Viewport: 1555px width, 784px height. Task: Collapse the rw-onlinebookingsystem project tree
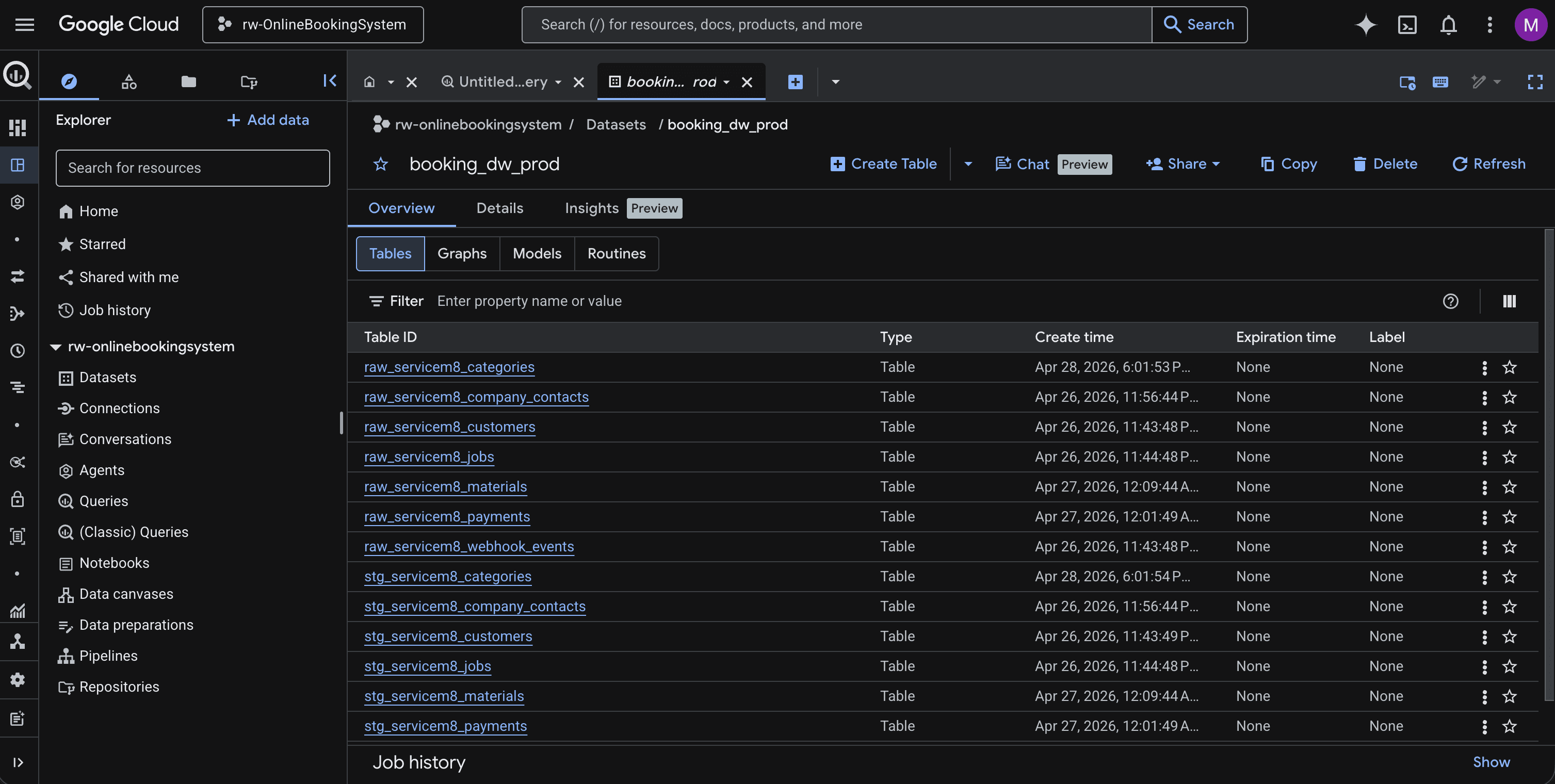click(56, 347)
